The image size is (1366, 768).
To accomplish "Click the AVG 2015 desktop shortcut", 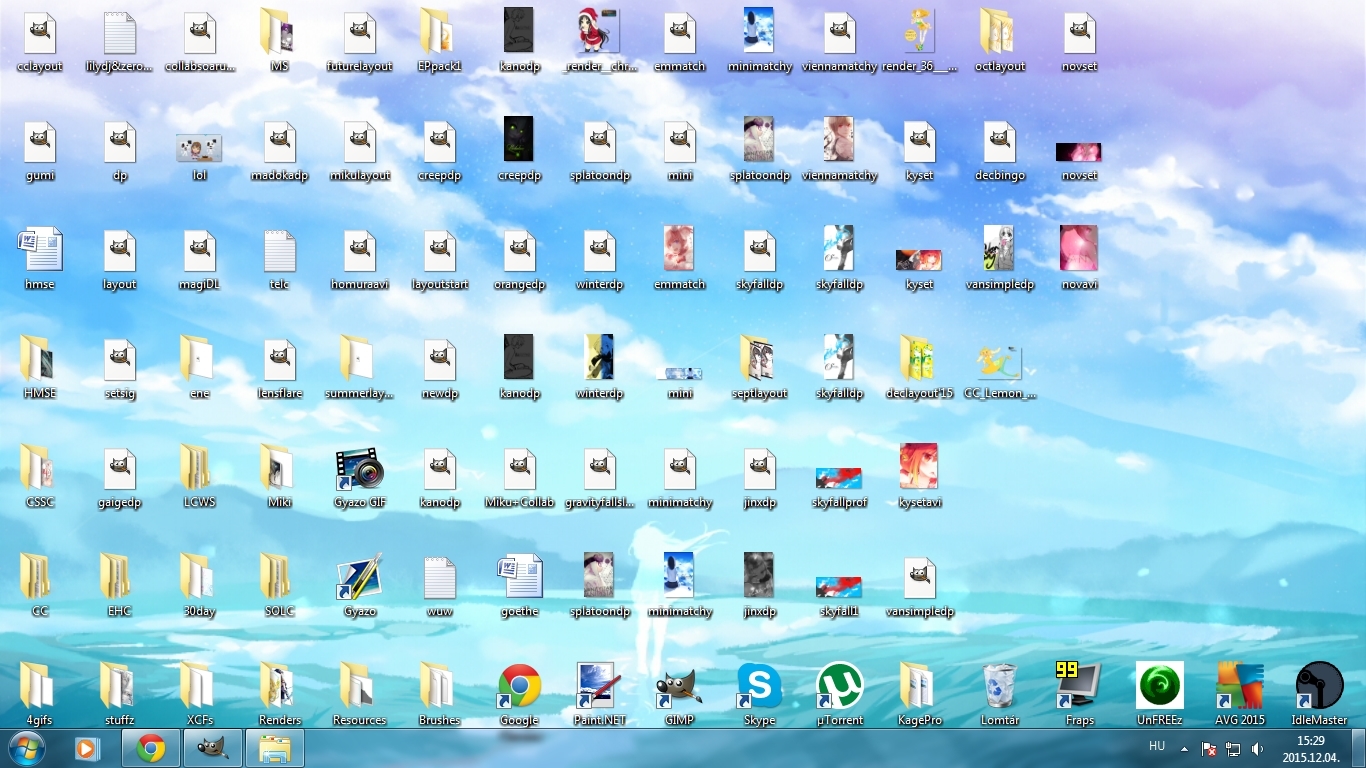I will (x=1239, y=687).
